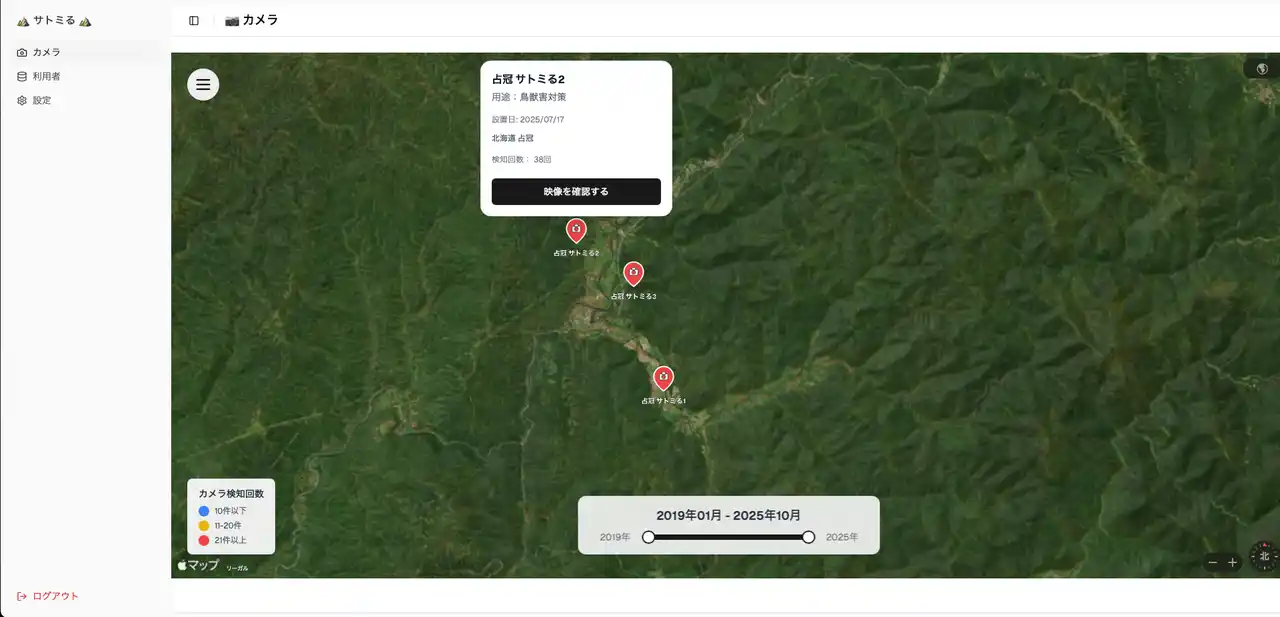Click the 2019年 start slider handle
Image resolution: width=1280 pixels, height=617 pixels.
pos(648,537)
